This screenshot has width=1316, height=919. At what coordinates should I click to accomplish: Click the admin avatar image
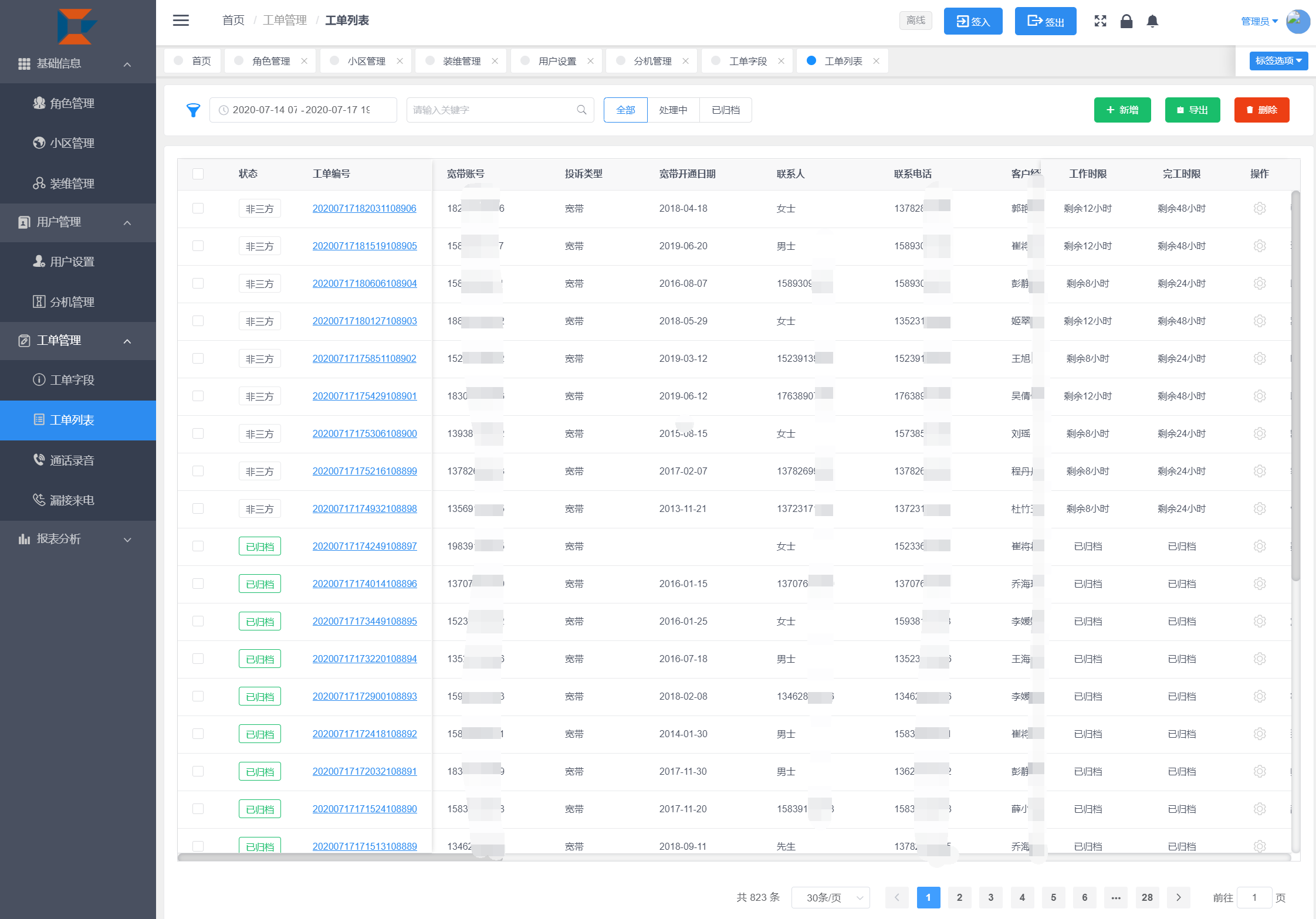point(1297,21)
